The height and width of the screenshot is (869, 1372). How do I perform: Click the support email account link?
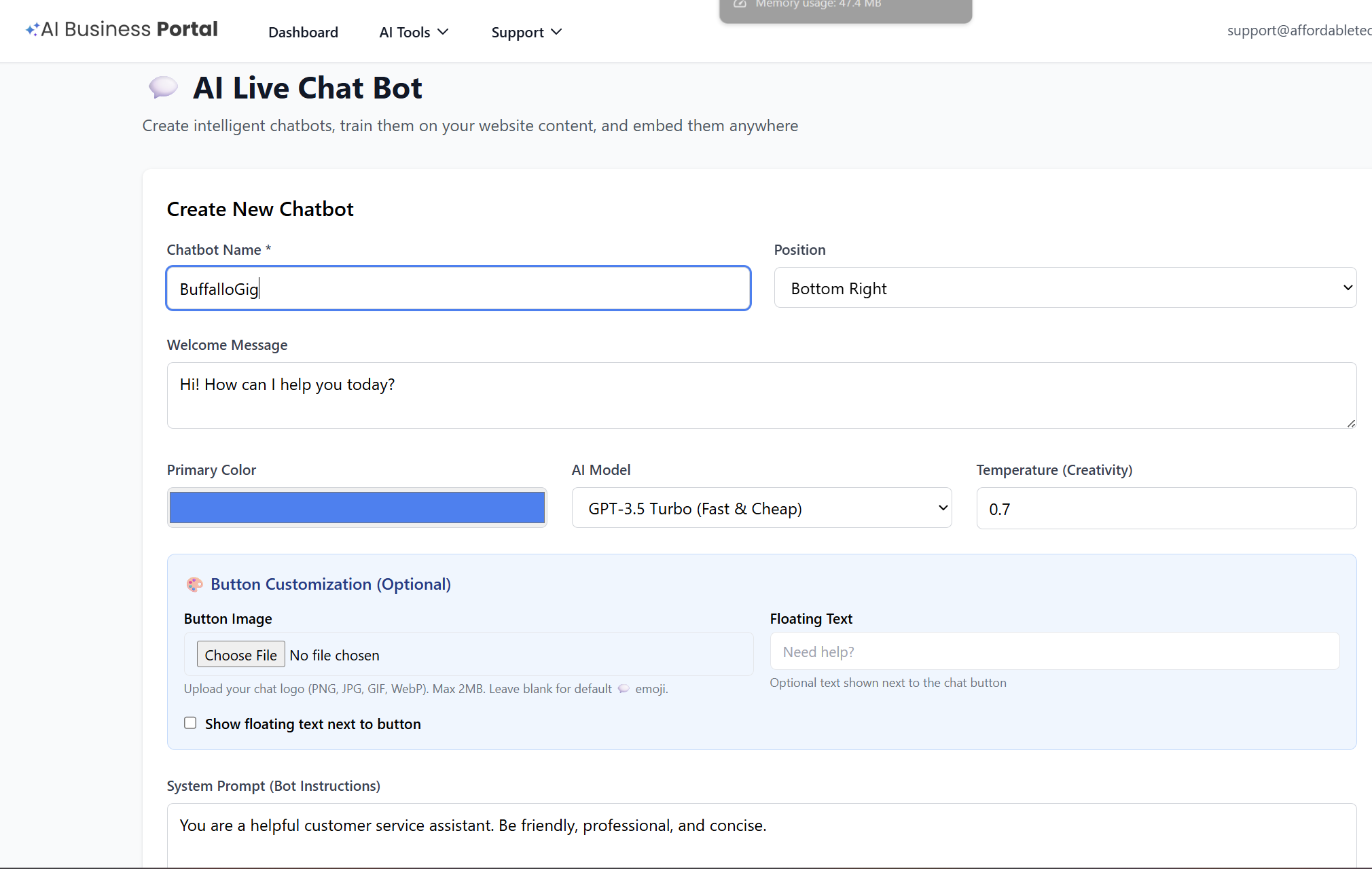tap(1298, 31)
